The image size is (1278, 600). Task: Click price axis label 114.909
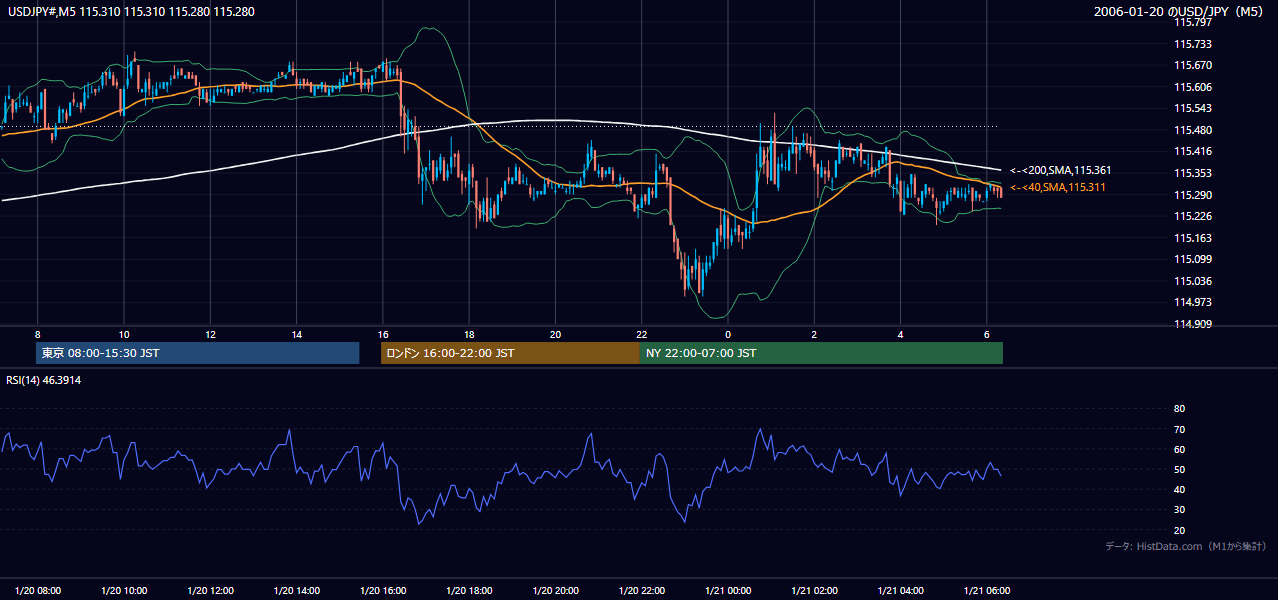coord(1191,324)
